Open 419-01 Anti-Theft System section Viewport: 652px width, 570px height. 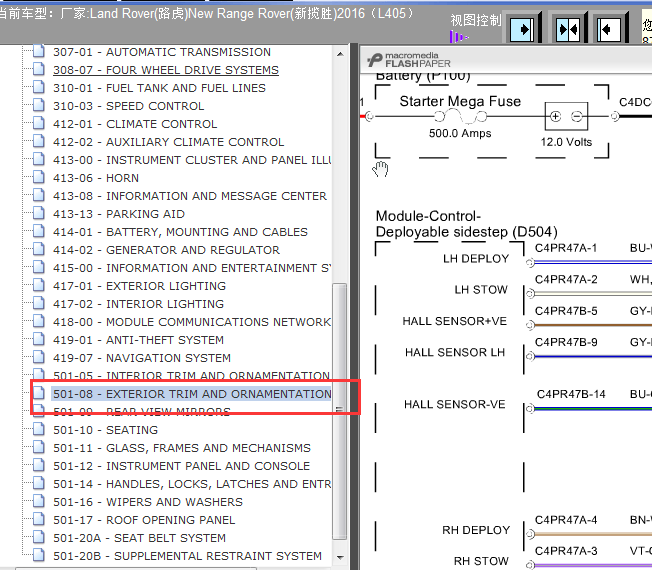(138, 340)
